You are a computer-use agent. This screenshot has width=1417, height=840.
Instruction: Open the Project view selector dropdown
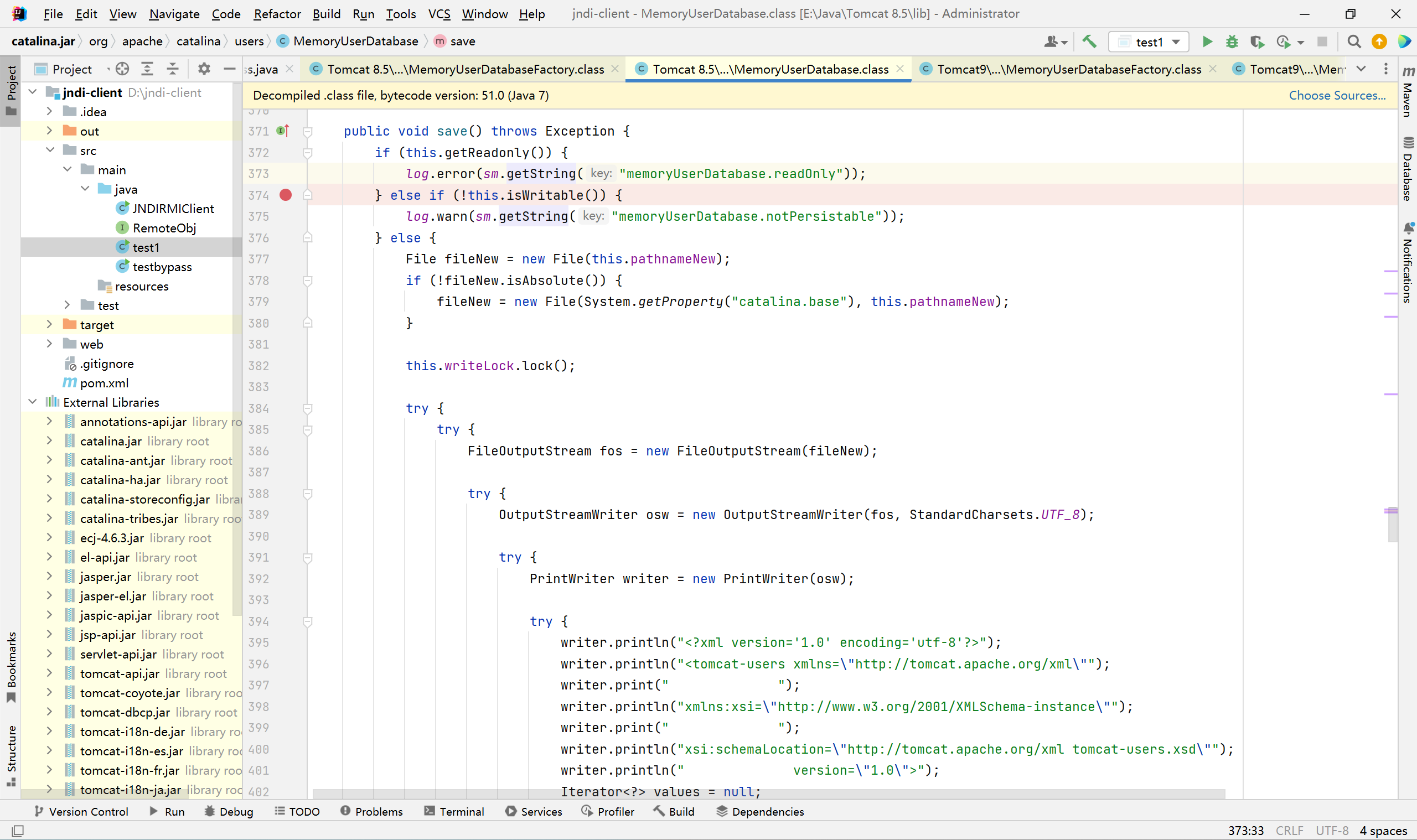click(x=71, y=69)
